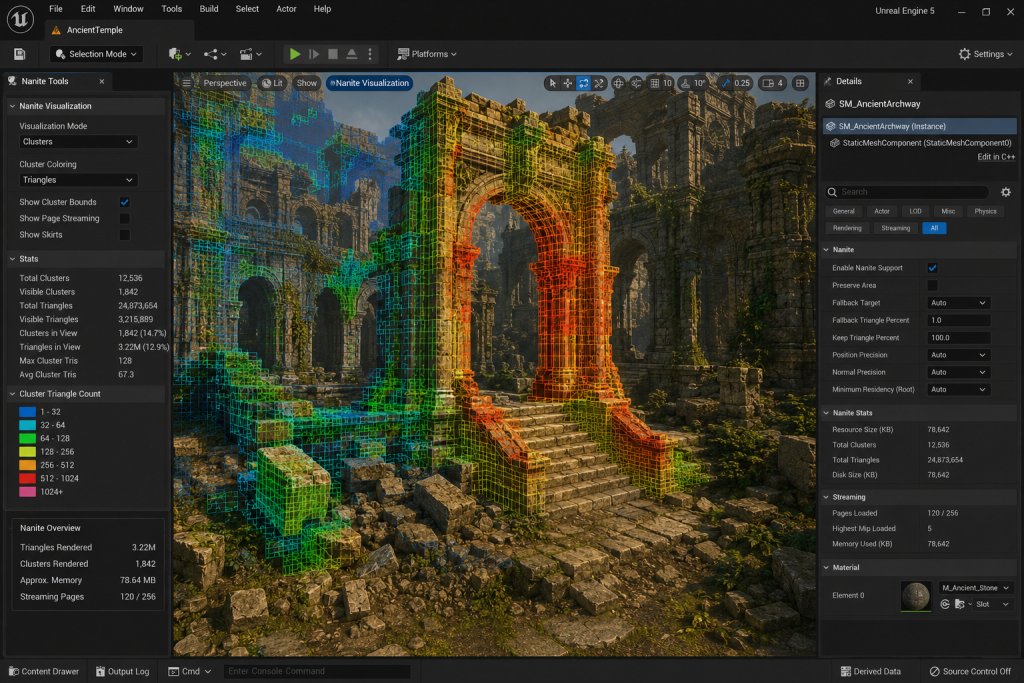This screenshot has height=683, width=1024.
Task: Toggle grid snapping icon in viewport
Action: [654, 83]
